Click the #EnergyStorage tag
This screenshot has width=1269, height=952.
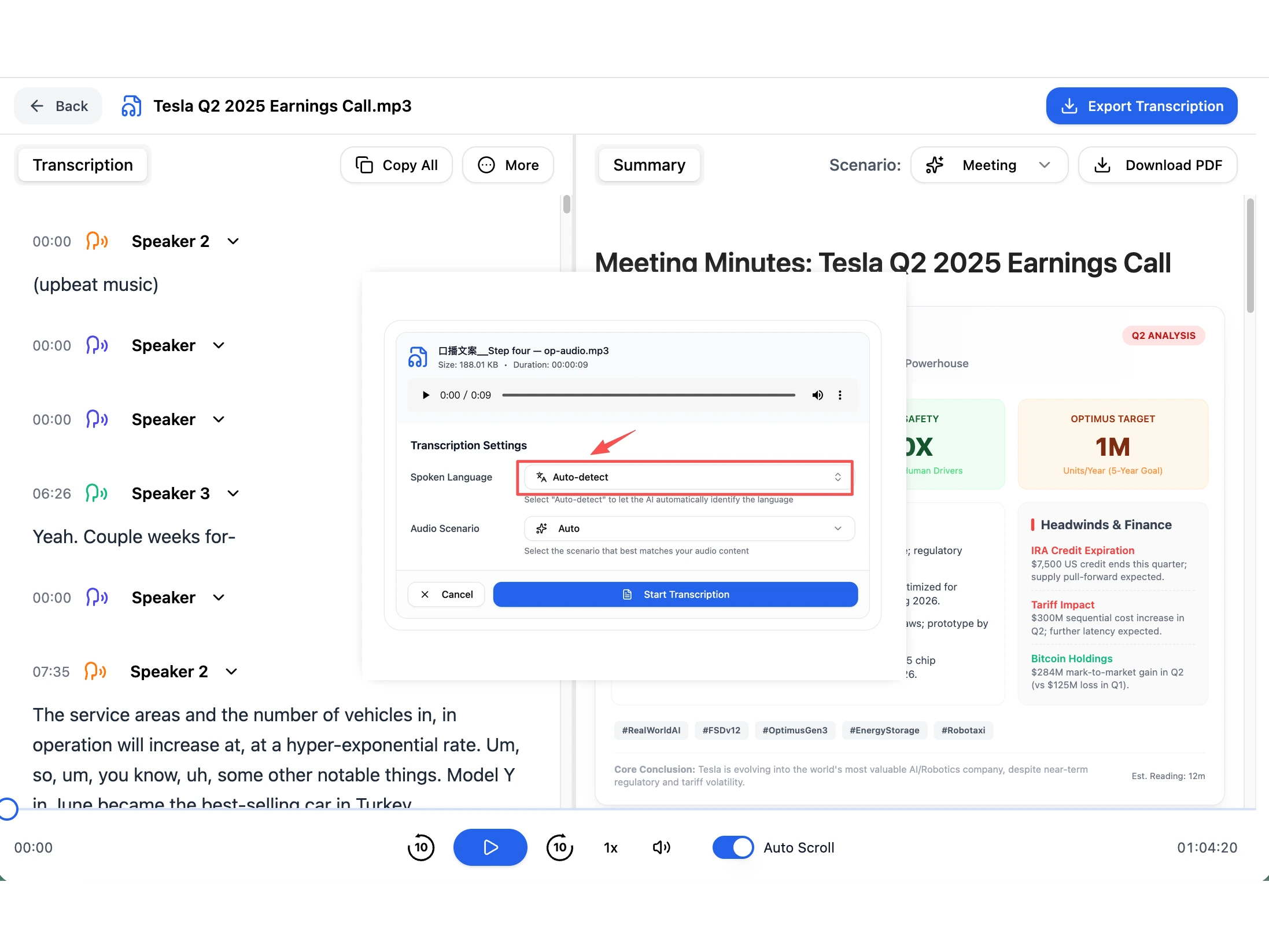point(884,730)
